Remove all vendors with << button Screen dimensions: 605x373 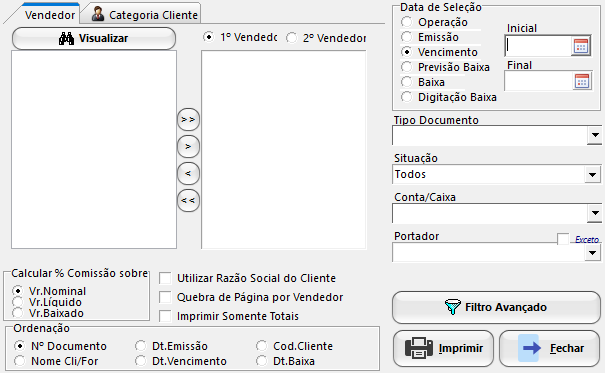188,201
